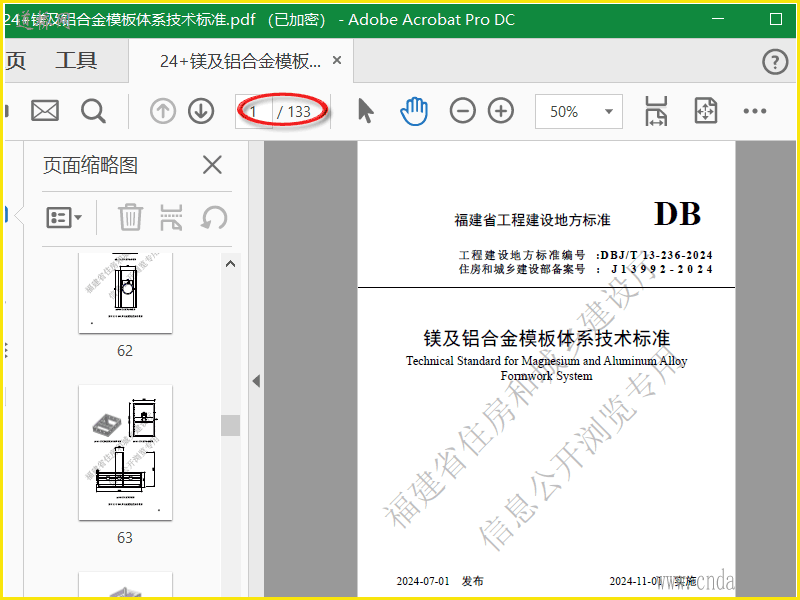800x600 pixels.
Task: Click the standard number DBJ/T 13-236-2024
Action: pyautogui.click(x=656, y=255)
